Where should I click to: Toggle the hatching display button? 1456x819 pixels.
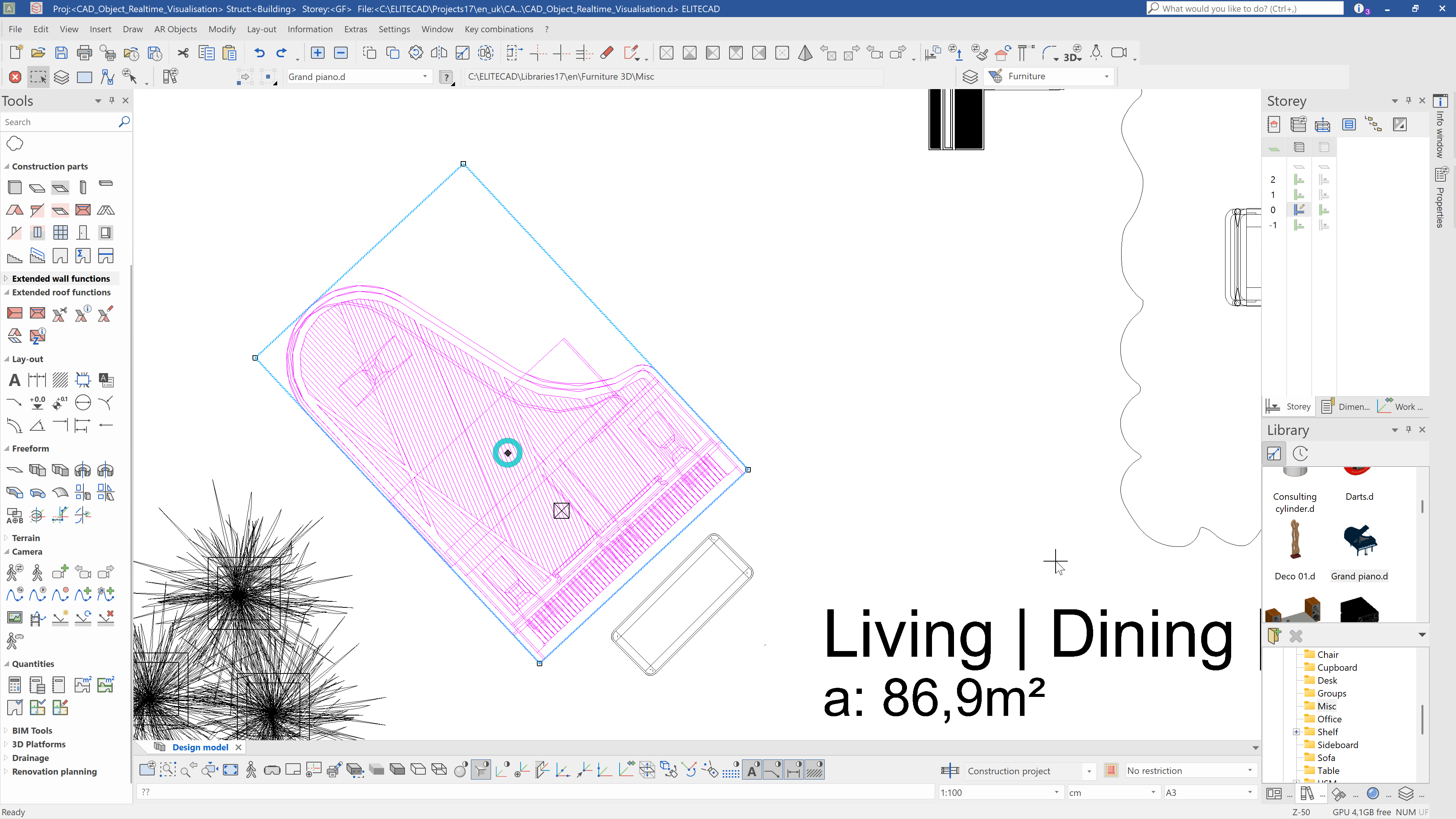coord(814,770)
